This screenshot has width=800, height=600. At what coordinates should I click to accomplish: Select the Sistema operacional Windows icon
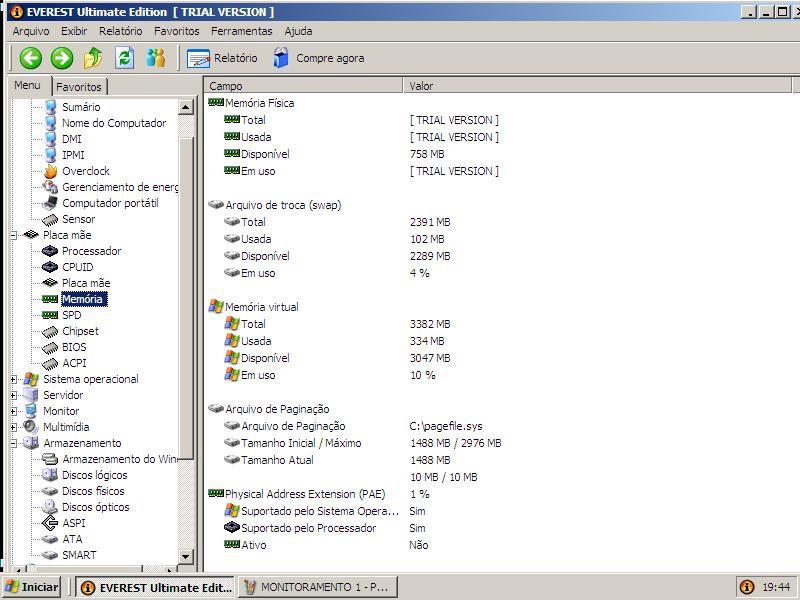pyautogui.click(x=31, y=379)
